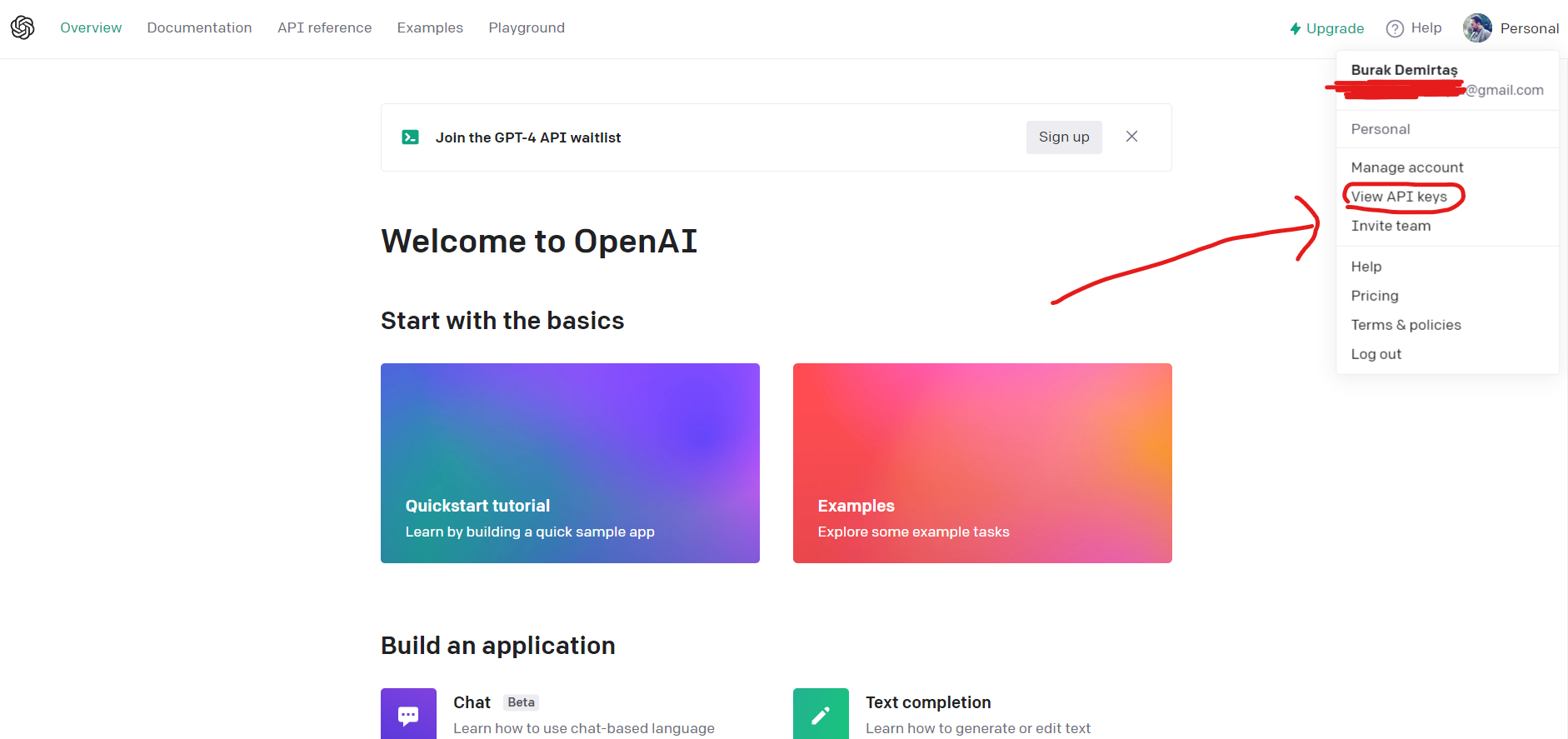
Task: Open the Examples gradient card
Action: (982, 463)
